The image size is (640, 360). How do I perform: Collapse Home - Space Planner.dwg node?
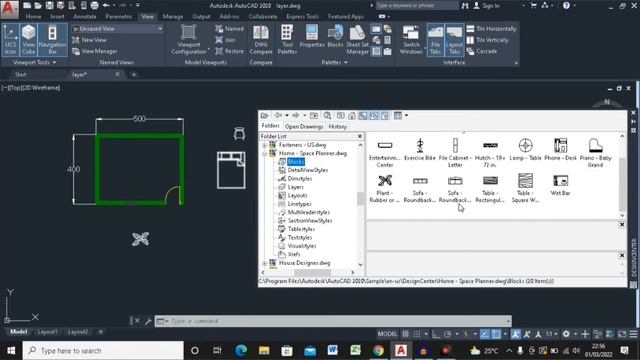[x=264, y=153]
